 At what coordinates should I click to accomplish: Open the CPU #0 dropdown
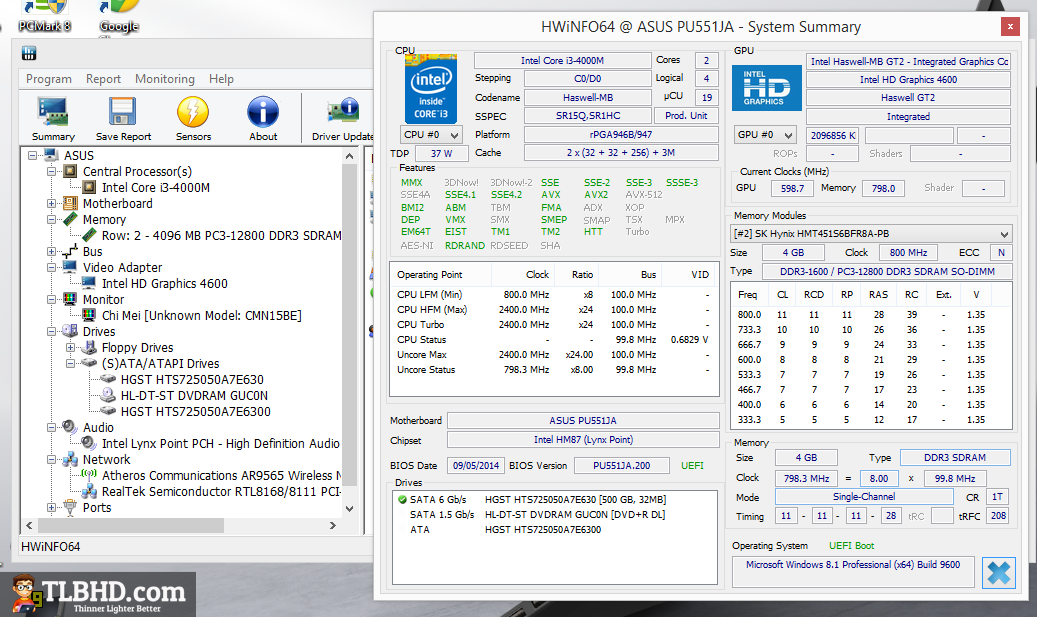click(x=431, y=134)
